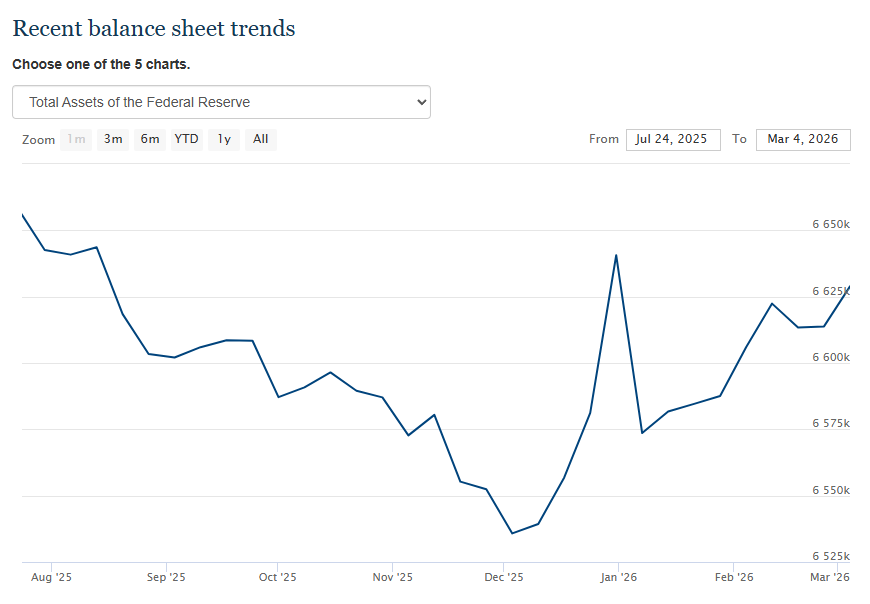870x604 pixels.
Task: Click the Zoom label
Action: pos(38,140)
